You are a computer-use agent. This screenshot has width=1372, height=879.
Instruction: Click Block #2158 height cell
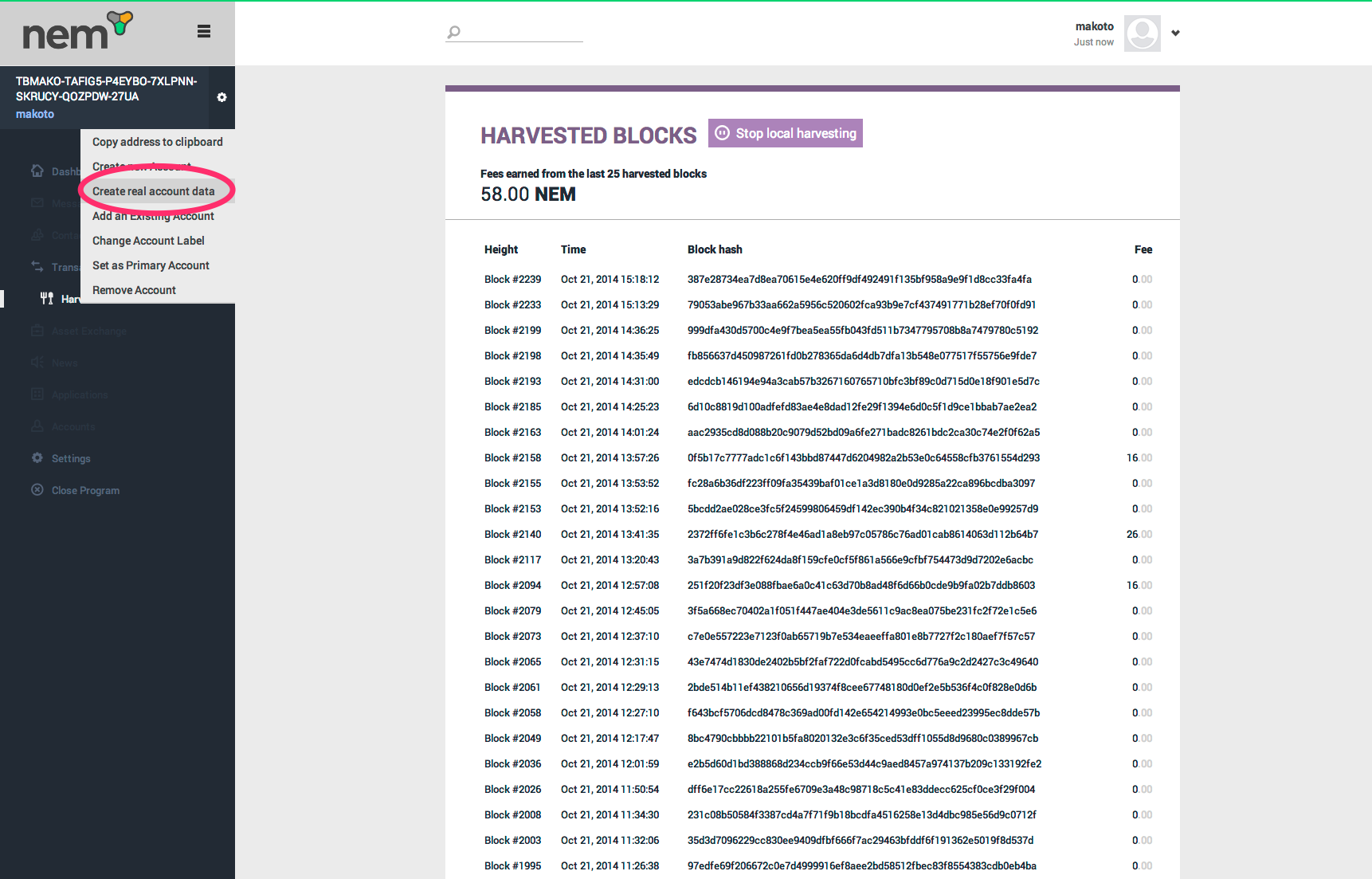tap(512, 457)
